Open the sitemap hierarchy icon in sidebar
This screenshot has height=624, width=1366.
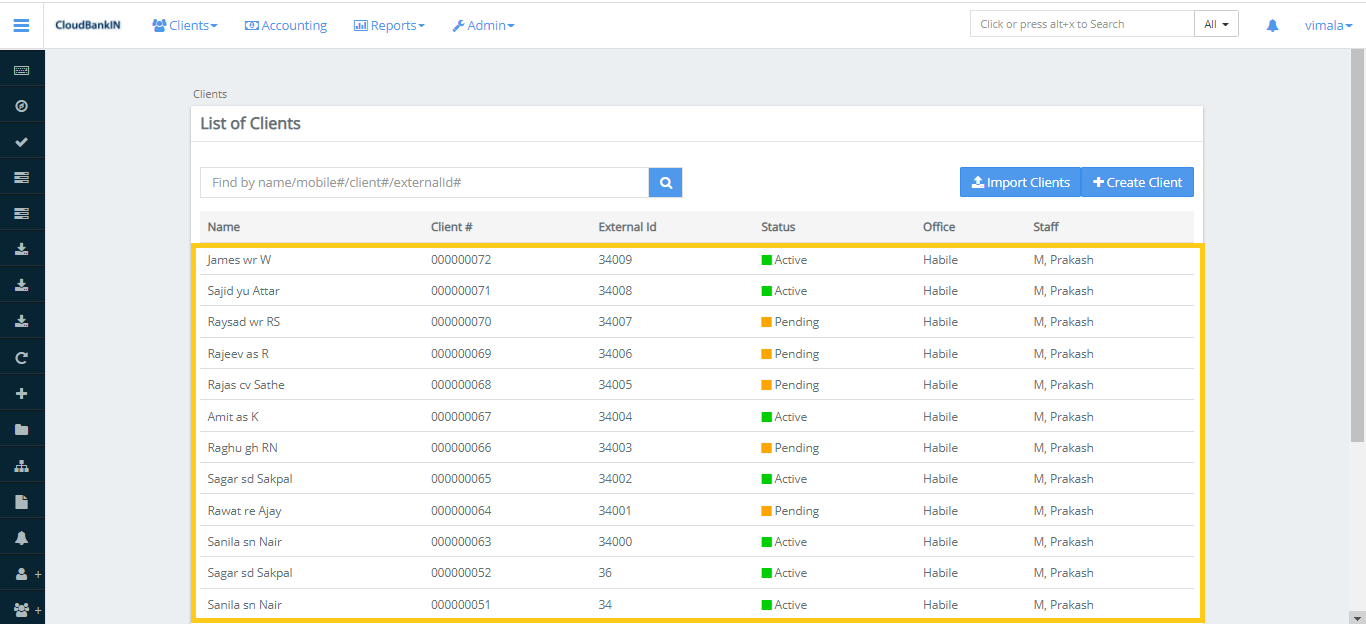pyautogui.click(x=21, y=466)
